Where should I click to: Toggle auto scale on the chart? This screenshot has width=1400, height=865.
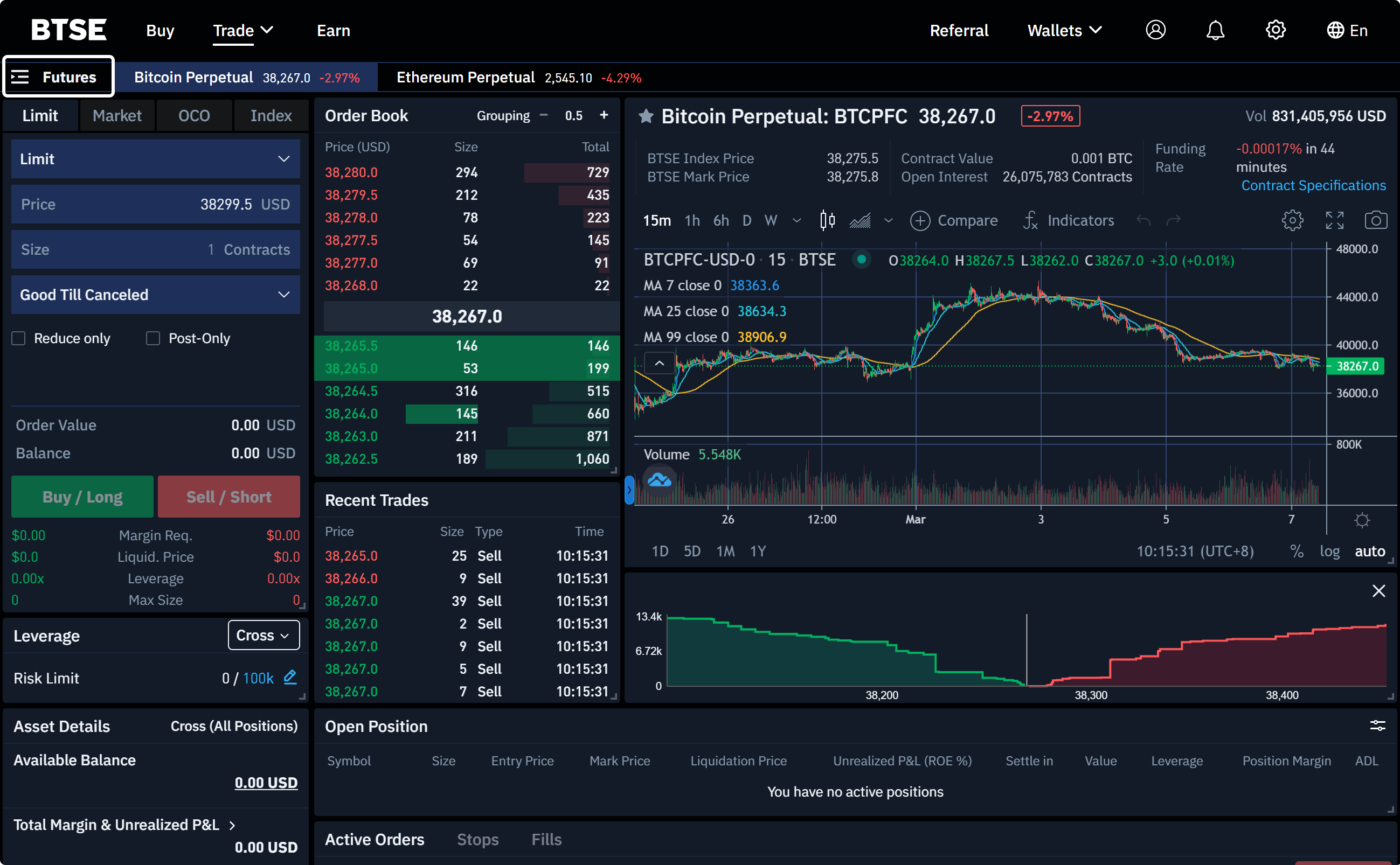(1369, 551)
